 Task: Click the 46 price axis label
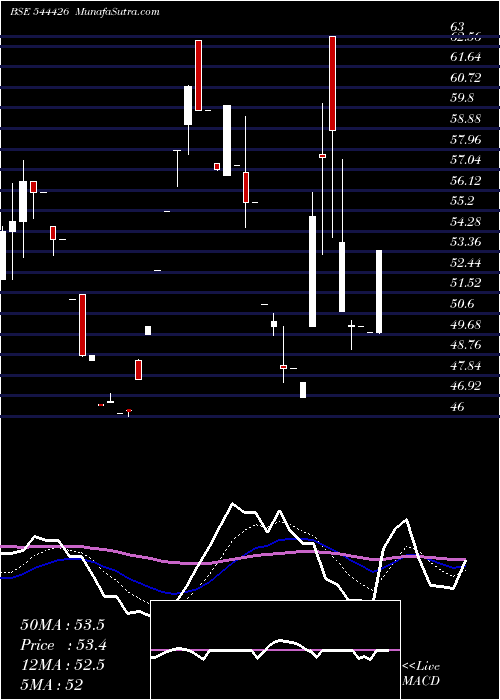pyautogui.click(x=458, y=407)
